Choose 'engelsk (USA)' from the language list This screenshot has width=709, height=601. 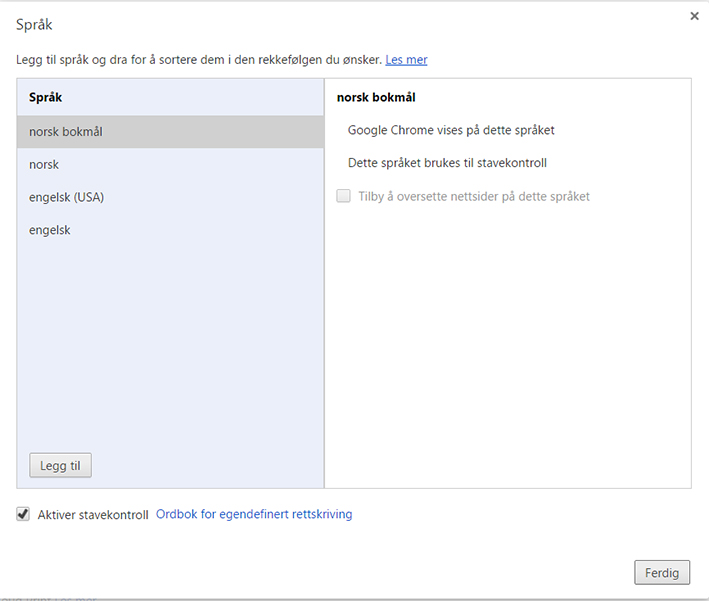(x=66, y=197)
